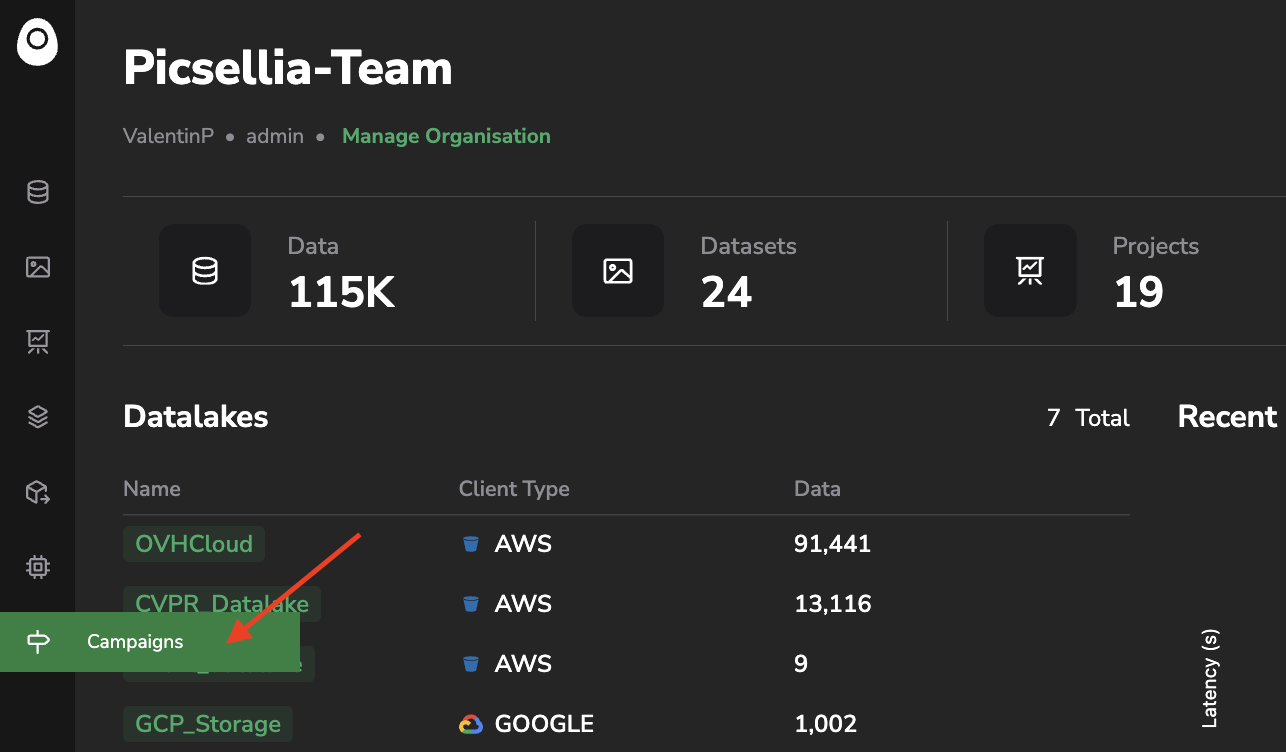Click the admin role text
The height and width of the screenshot is (752, 1286).
tap(275, 136)
